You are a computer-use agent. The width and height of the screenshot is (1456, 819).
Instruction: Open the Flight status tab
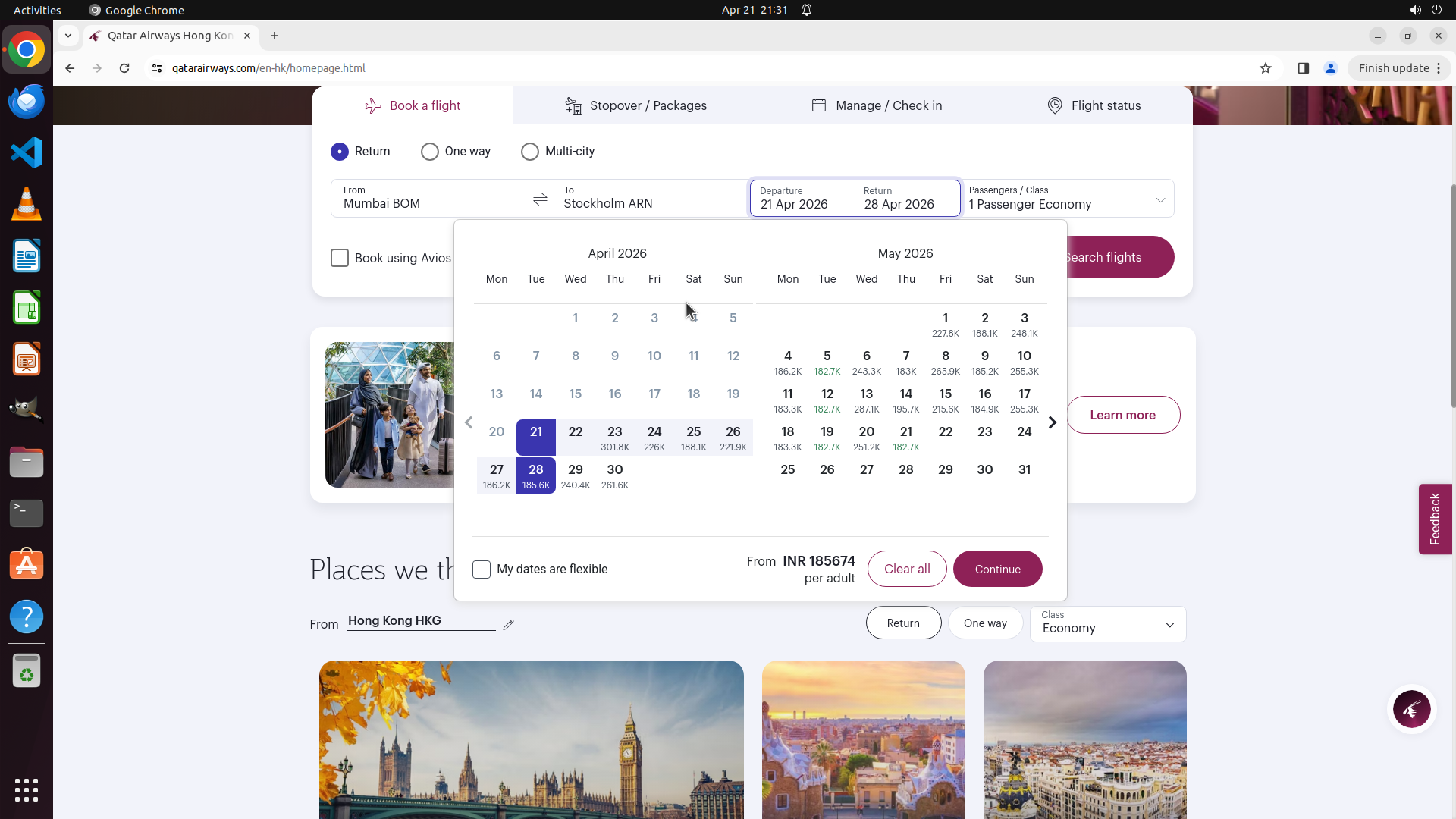pyautogui.click(x=1094, y=106)
